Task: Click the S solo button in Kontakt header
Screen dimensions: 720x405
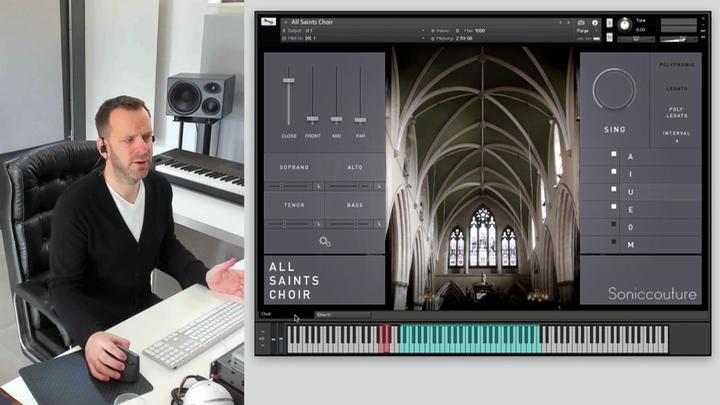Action: coord(609,23)
